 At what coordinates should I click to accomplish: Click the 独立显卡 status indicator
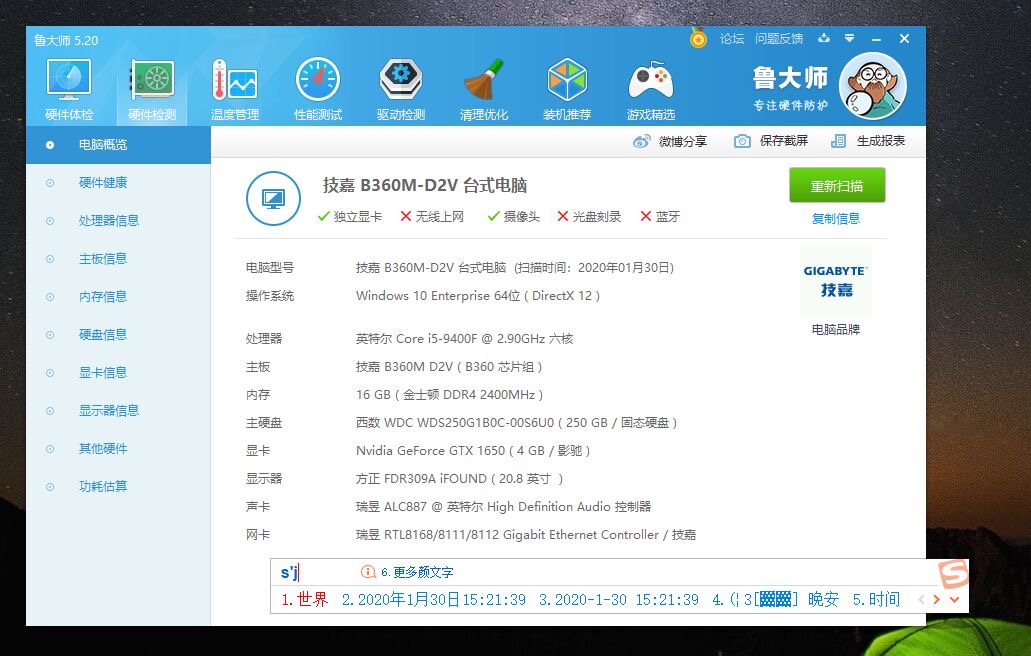349,216
